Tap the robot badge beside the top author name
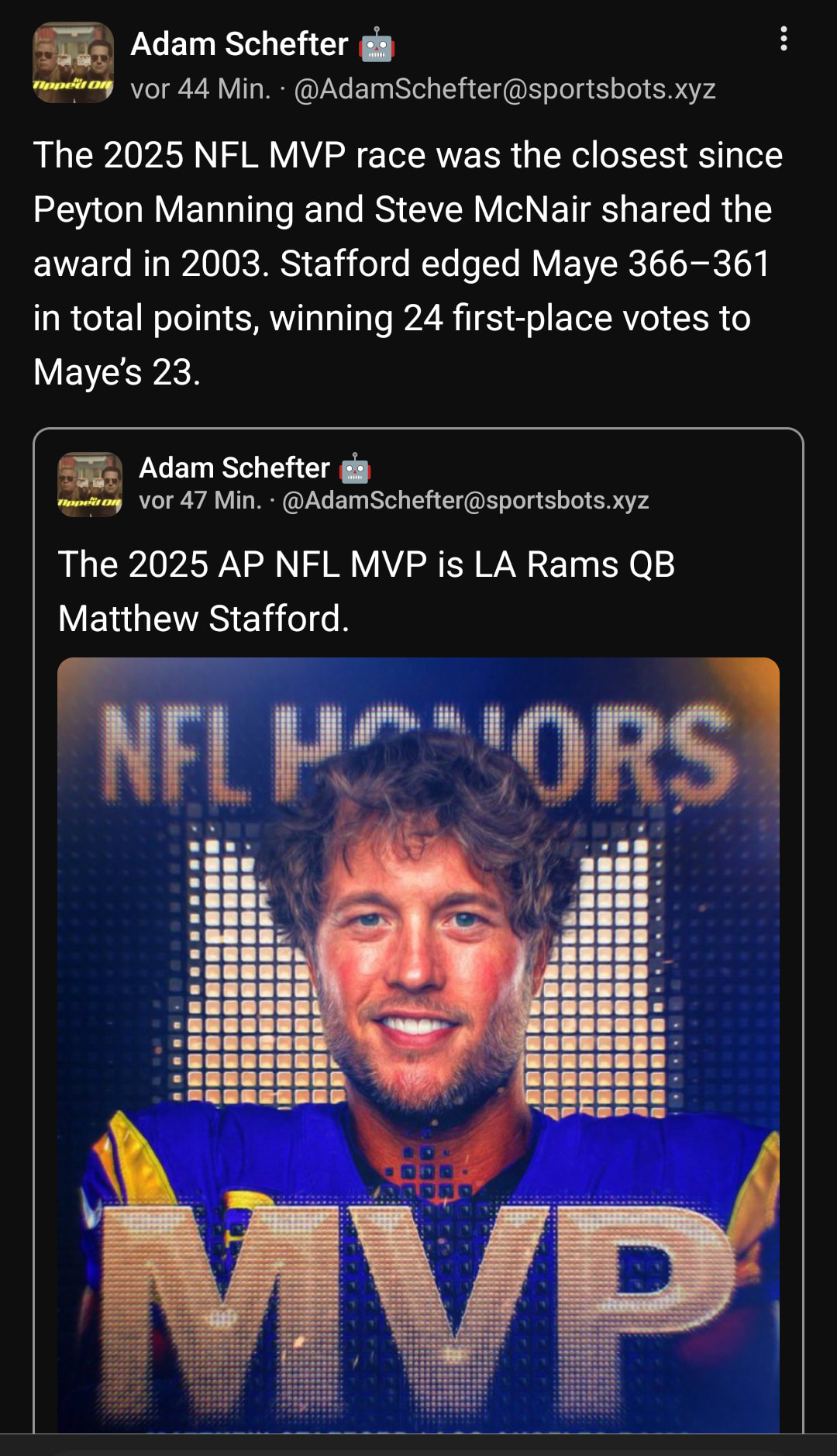 (377, 45)
